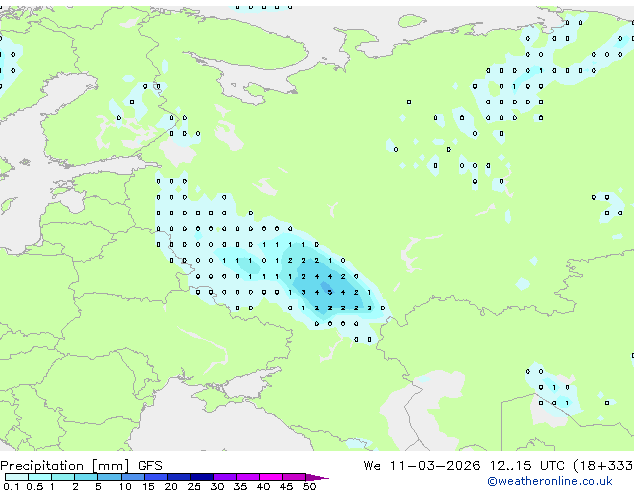Click the legend label '0.1'
Viewport: 634px width, 490px height.
[11, 486]
